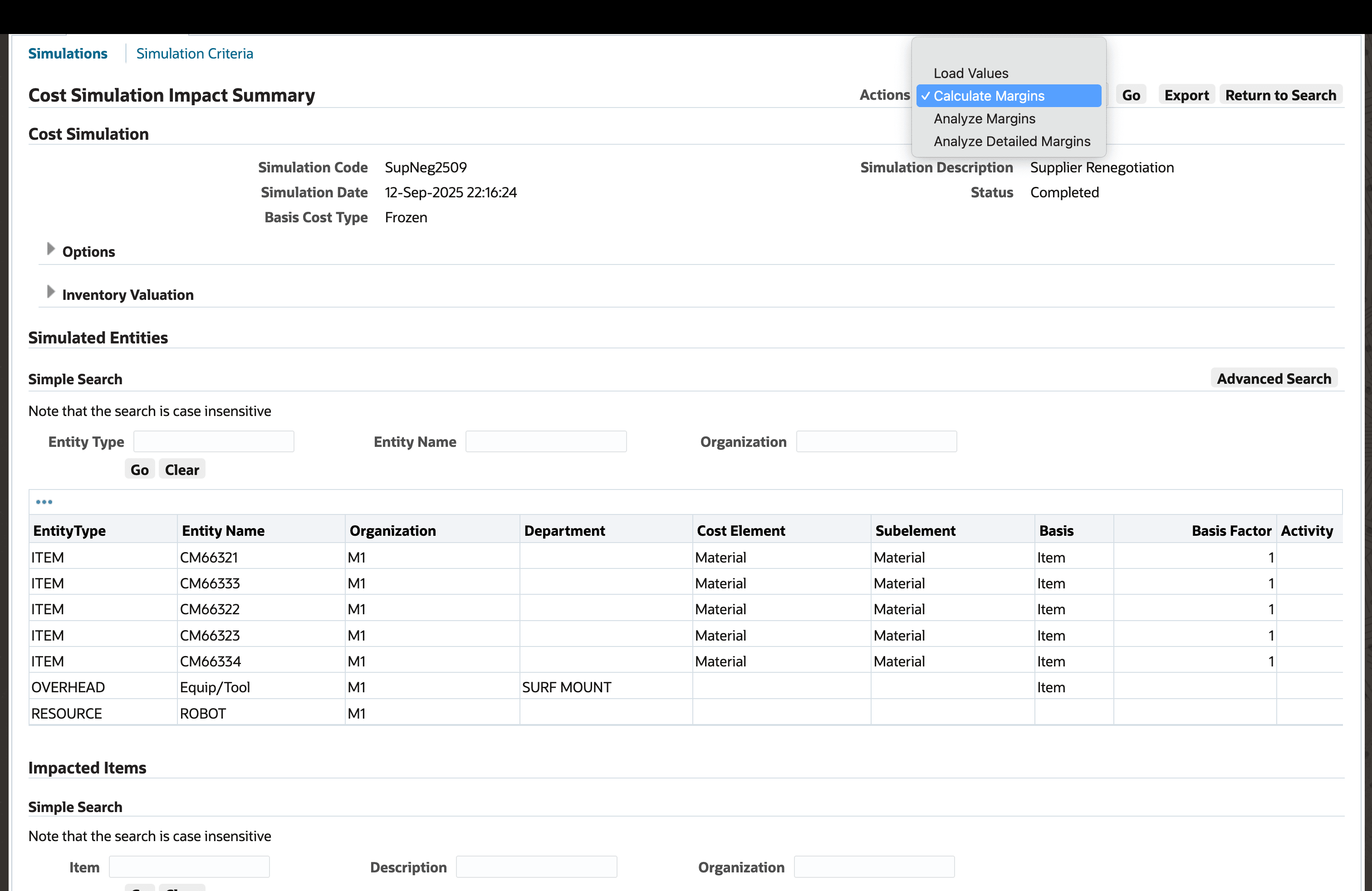Screen dimensions: 1372x891
Task: Focus the Entity Type input field
Action: [x=214, y=442]
